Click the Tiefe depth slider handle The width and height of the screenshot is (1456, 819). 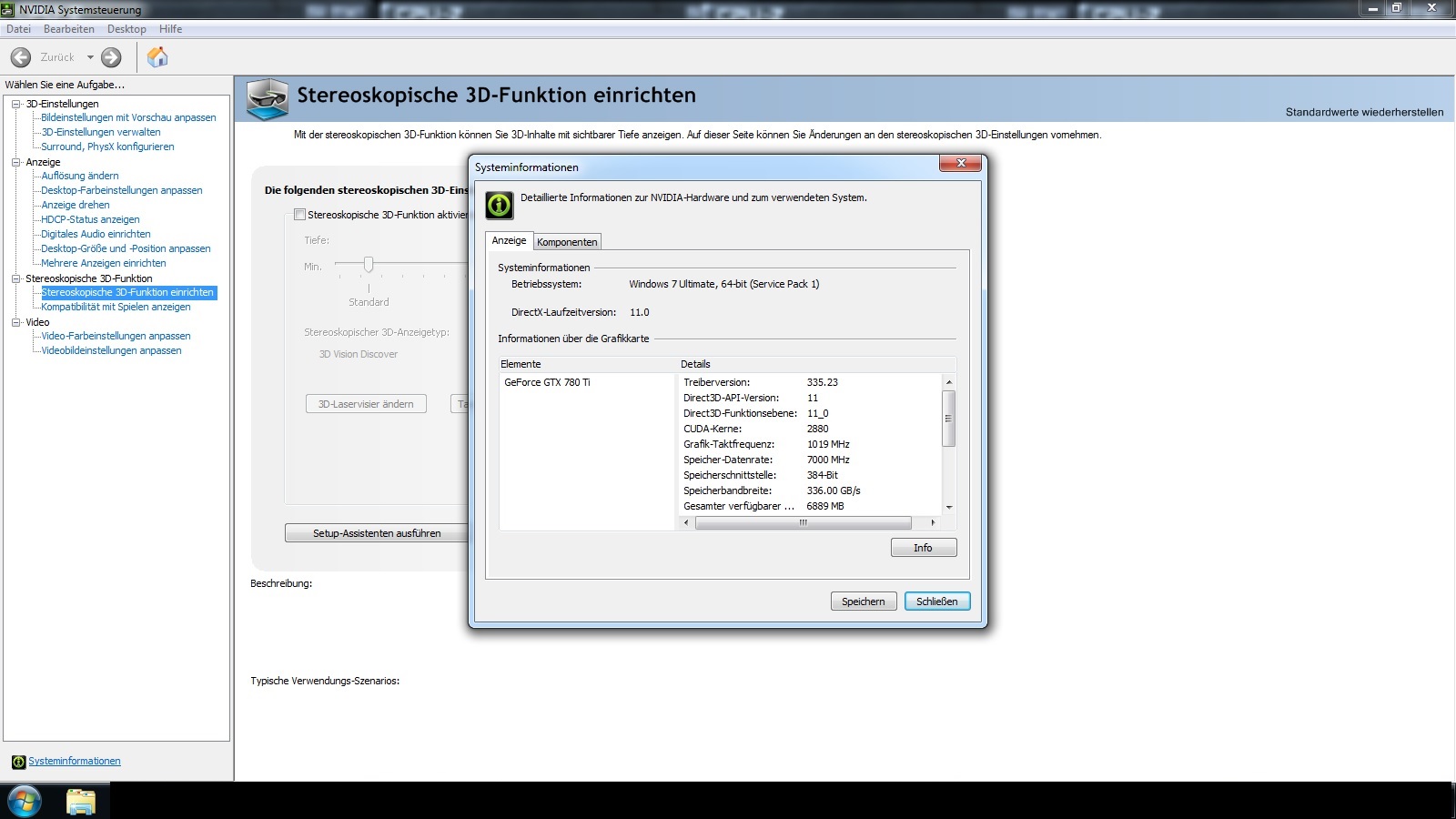[369, 264]
